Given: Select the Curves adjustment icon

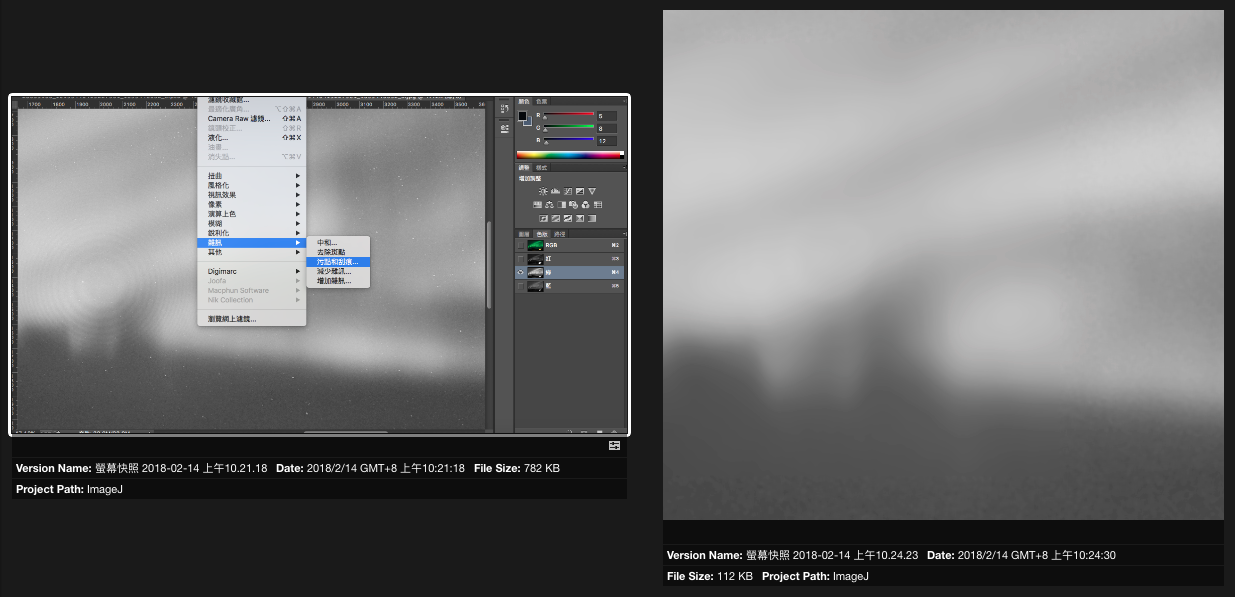Looking at the screenshot, I should [x=568, y=191].
